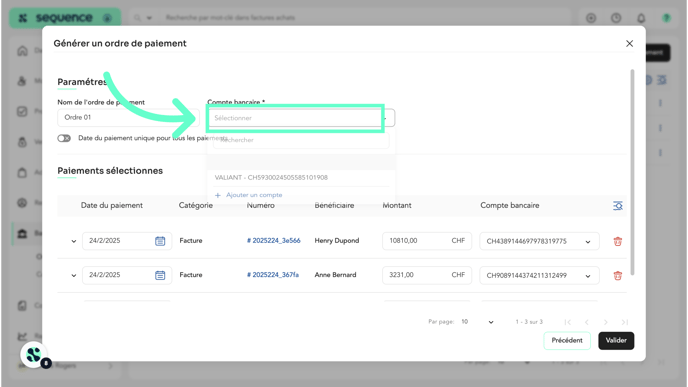The width and height of the screenshot is (688, 387).
Task: Open the floating Sequence assistant icon
Action: [x=34, y=355]
